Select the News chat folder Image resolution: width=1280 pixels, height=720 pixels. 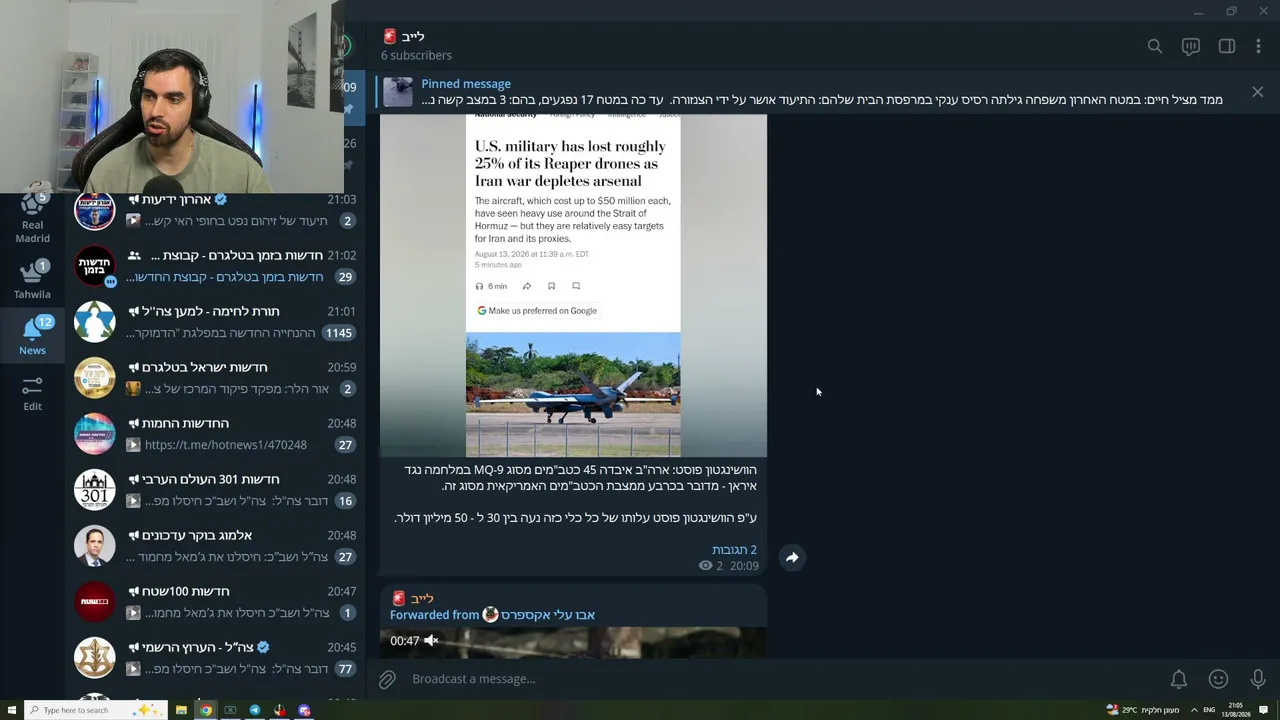click(32, 336)
